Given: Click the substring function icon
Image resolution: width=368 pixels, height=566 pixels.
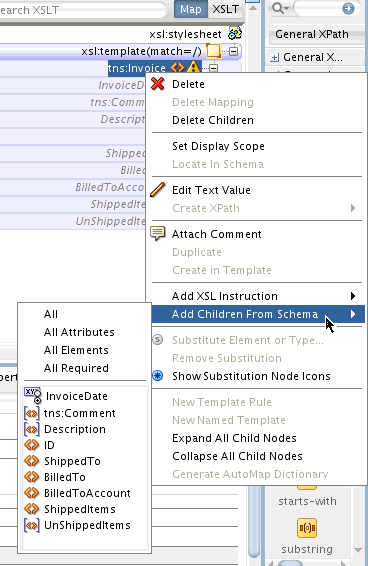Looking at the screenshot, I should (x=307, y=527).
